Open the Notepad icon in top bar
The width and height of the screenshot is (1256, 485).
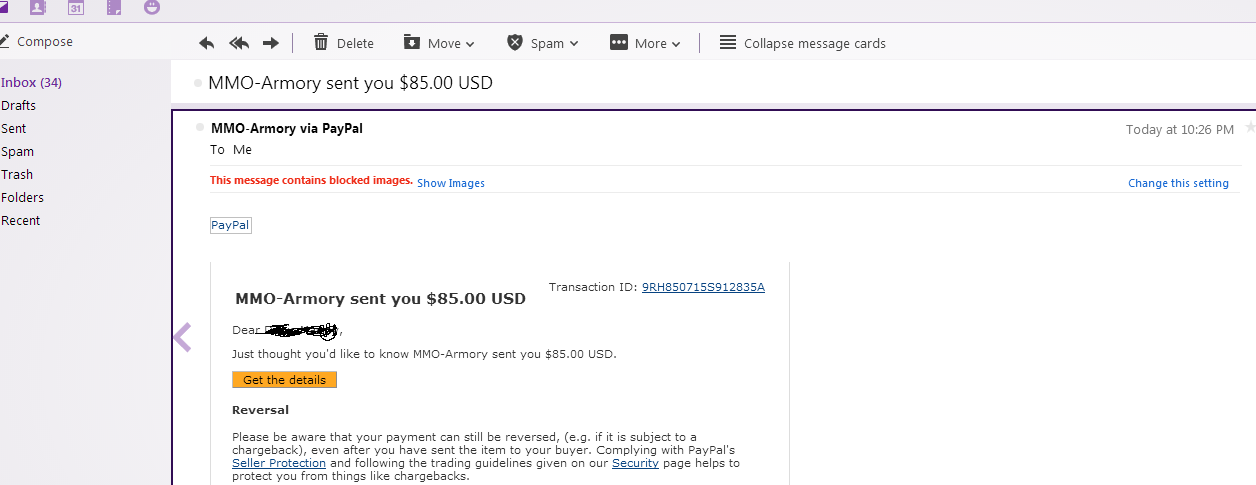point(114,7)
